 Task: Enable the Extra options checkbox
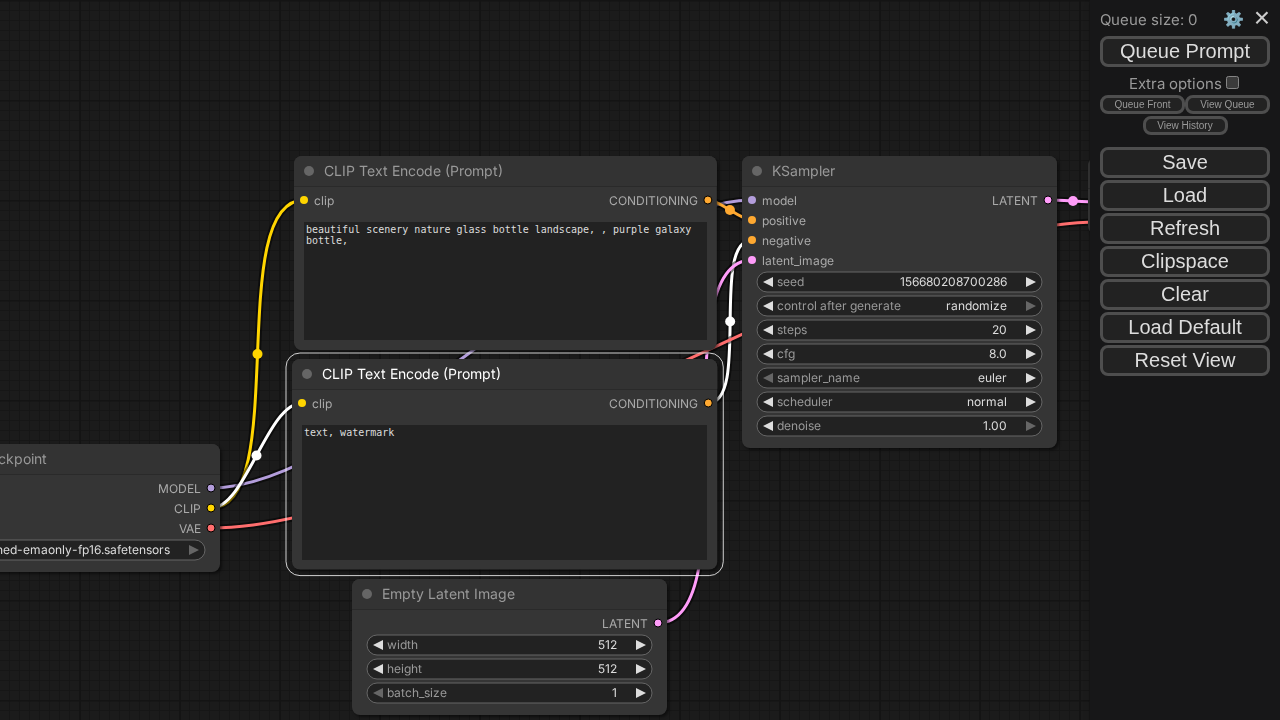pos(1233,83)
